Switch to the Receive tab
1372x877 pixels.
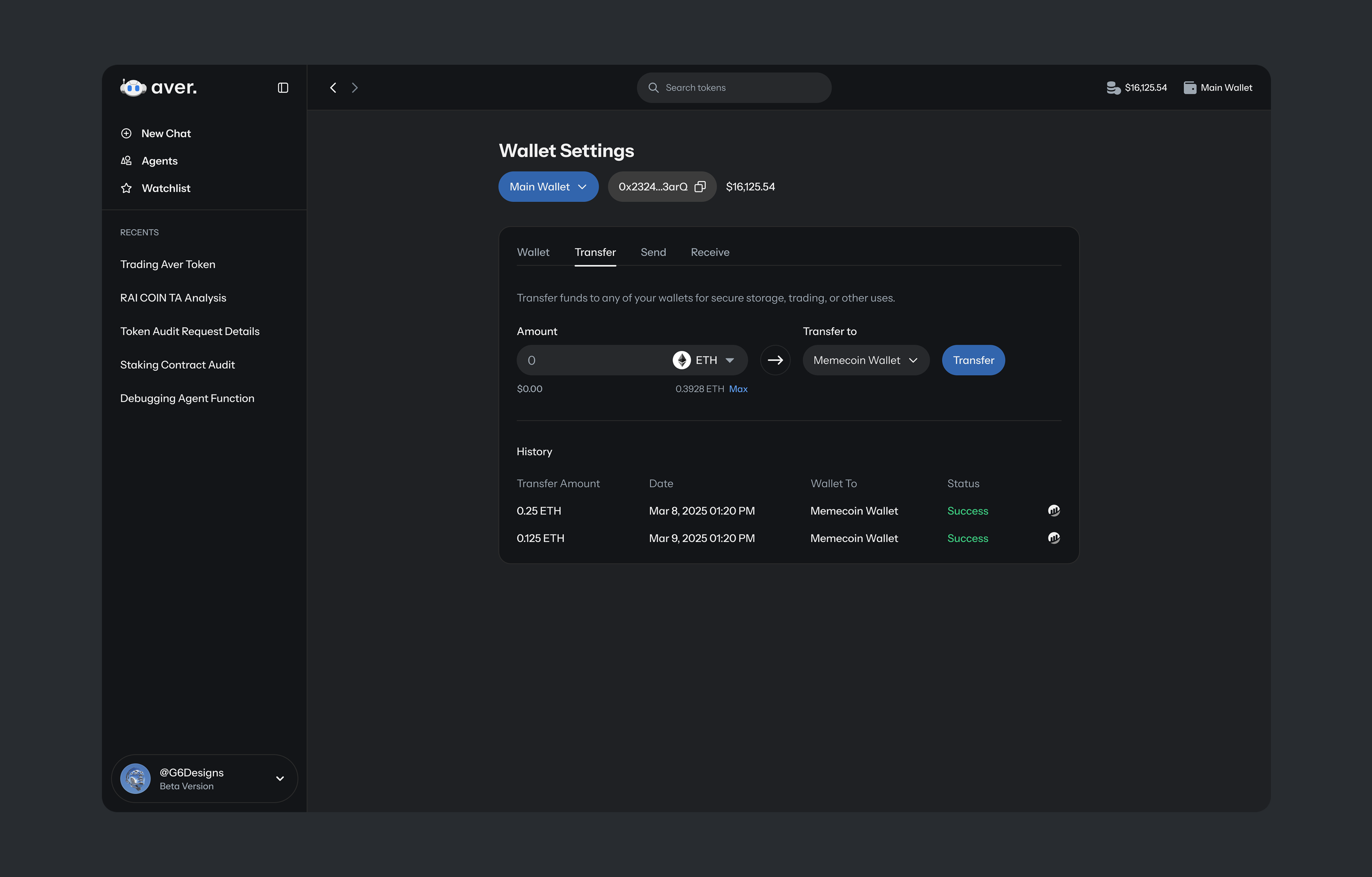[710, 252]
